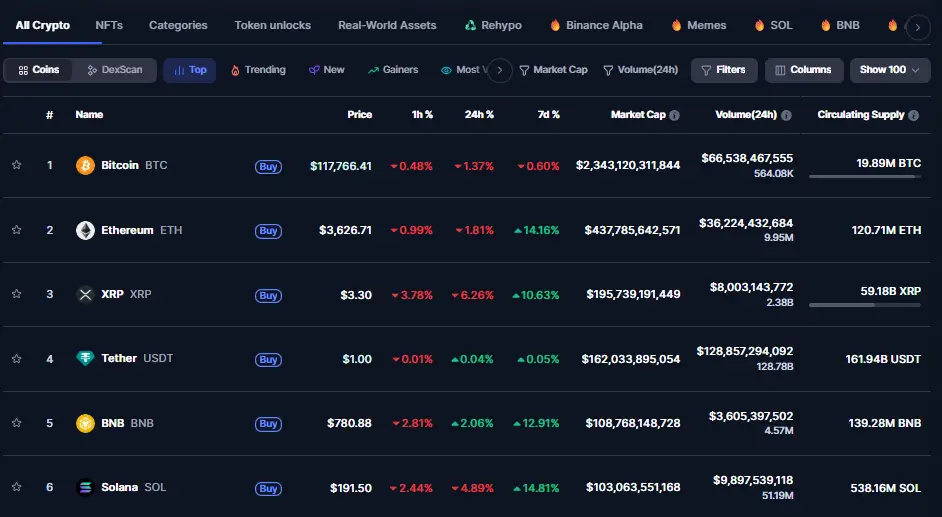Click Buy in Solana row
Viewport: 942px width, 517px height.
click(x=268, y=488)
